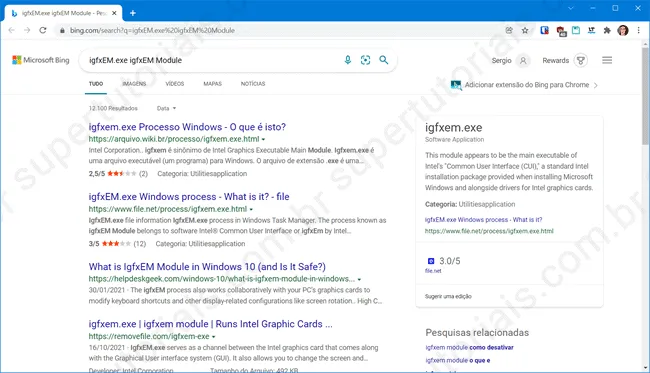Click the browser address bar URL

pyautogui.click(x=152, y=30)
